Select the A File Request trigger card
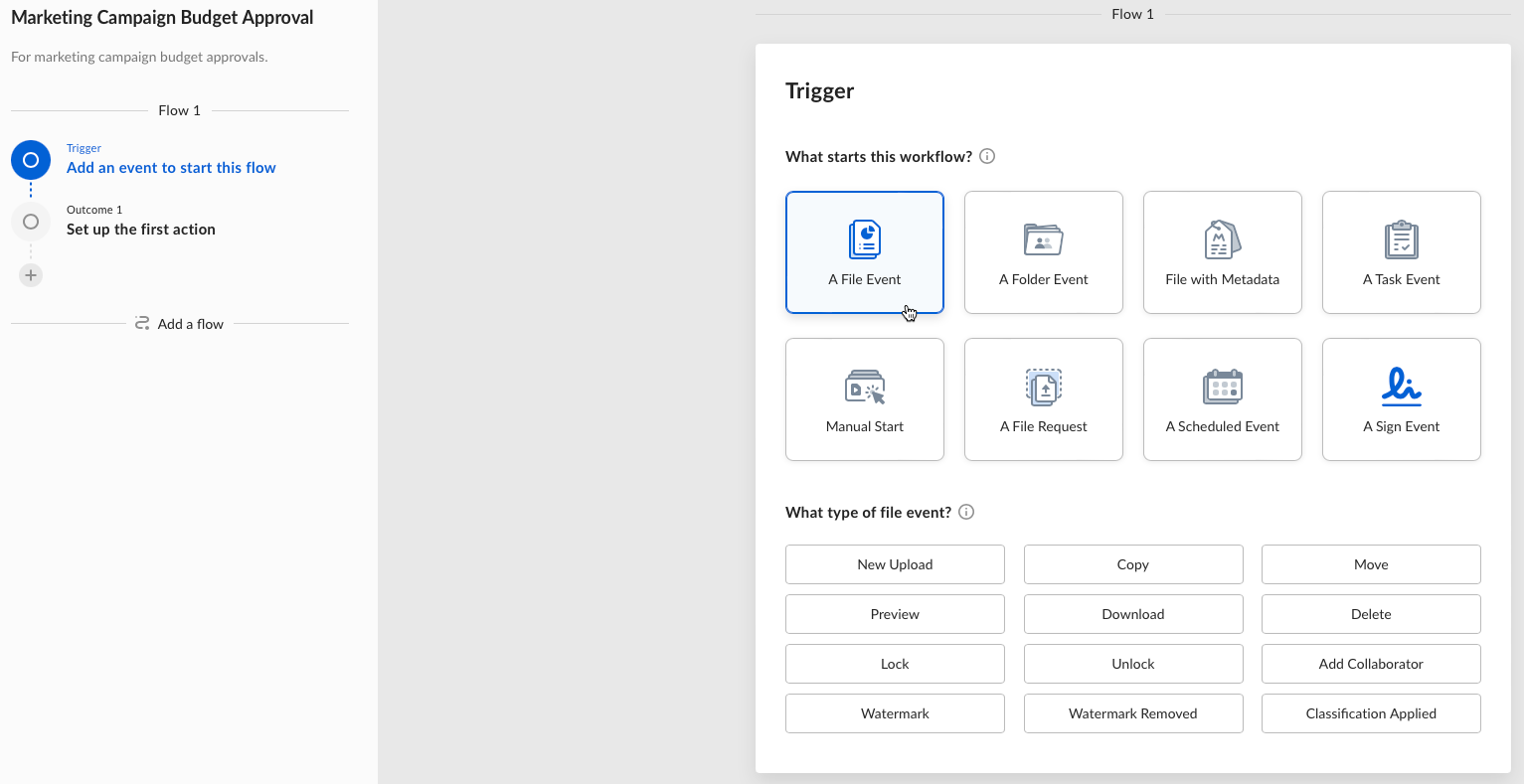 [x=1044, y=399]
